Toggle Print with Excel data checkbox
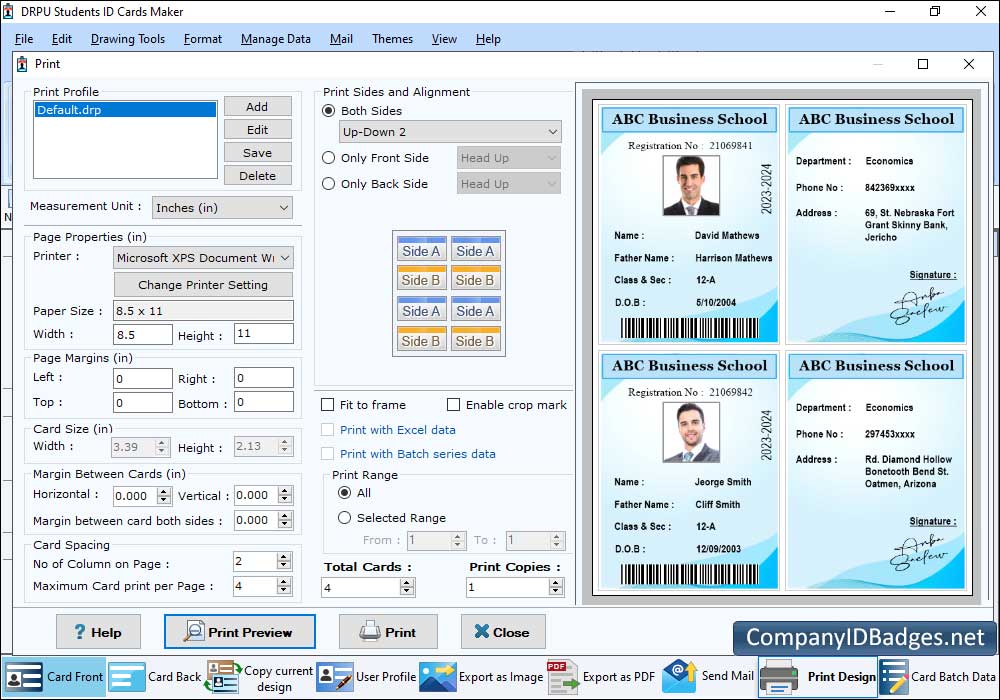This screenshot has width=1000, height=700. coord(327,430)
